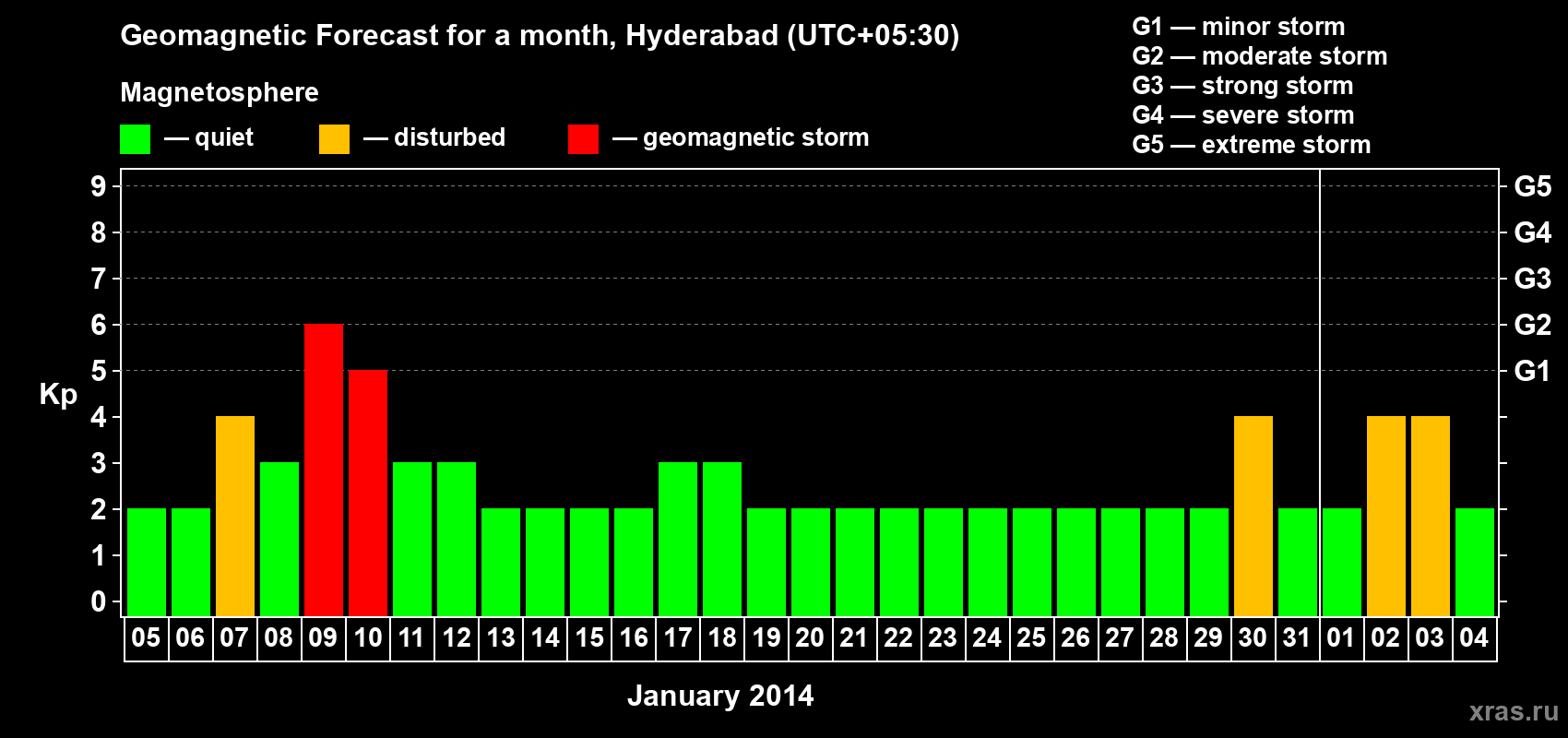The width and height of the screenshot is (1568, 738).
Task: Select the red bar for day 10
Action: click(x=368, y=494)
